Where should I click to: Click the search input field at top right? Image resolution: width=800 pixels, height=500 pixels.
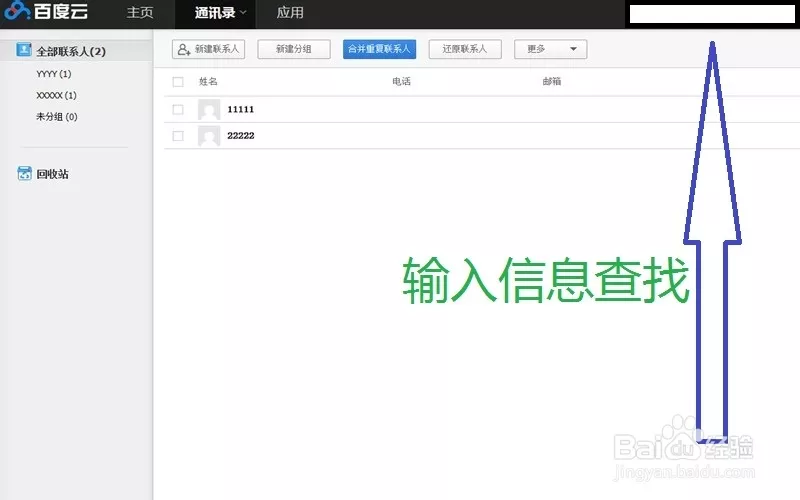coord(712,14)
